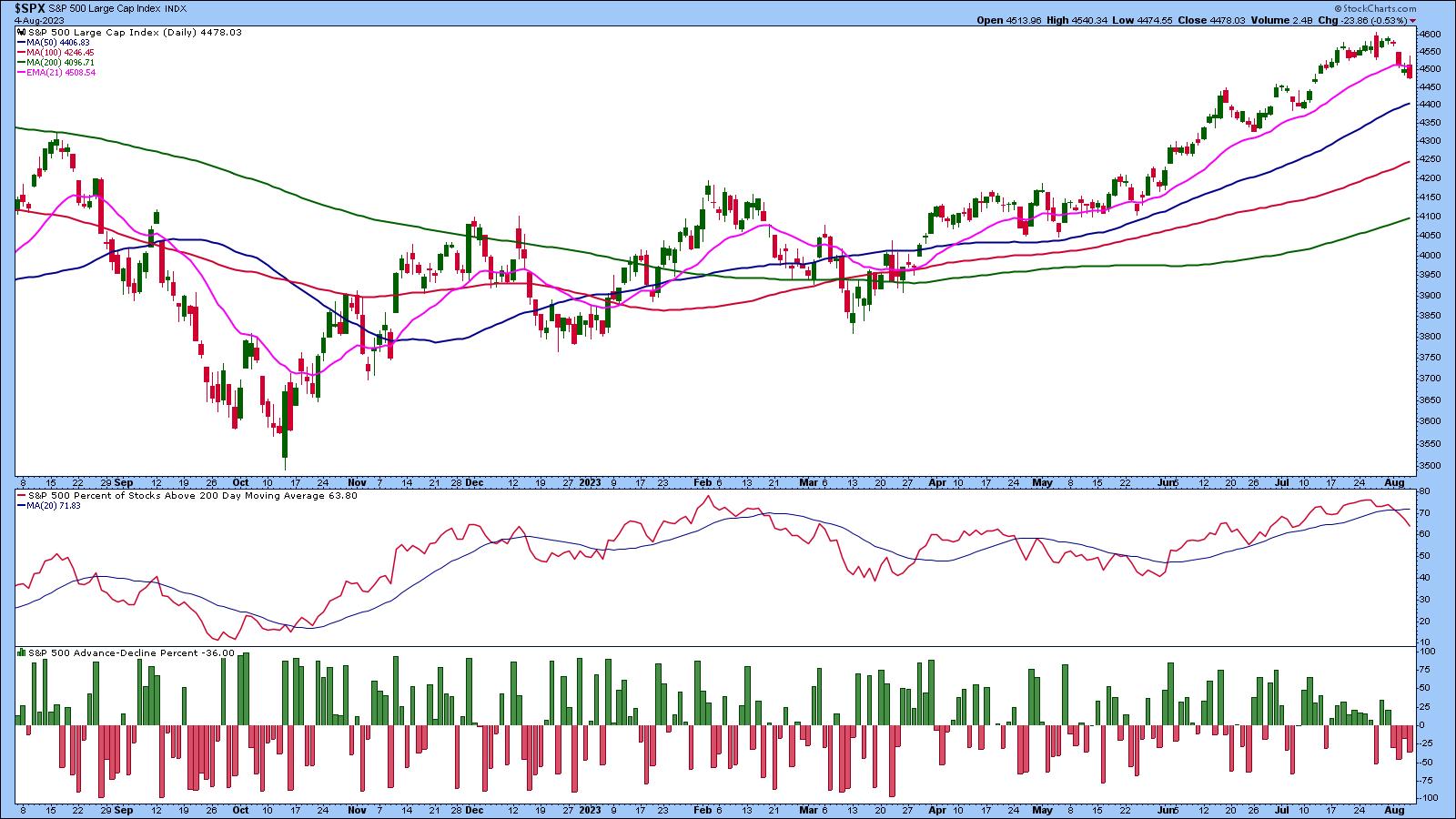Viewport: 1456px width, 819px height.
Task: Click the red down-arrow beside the Chg value
Action: point(1412,20)
